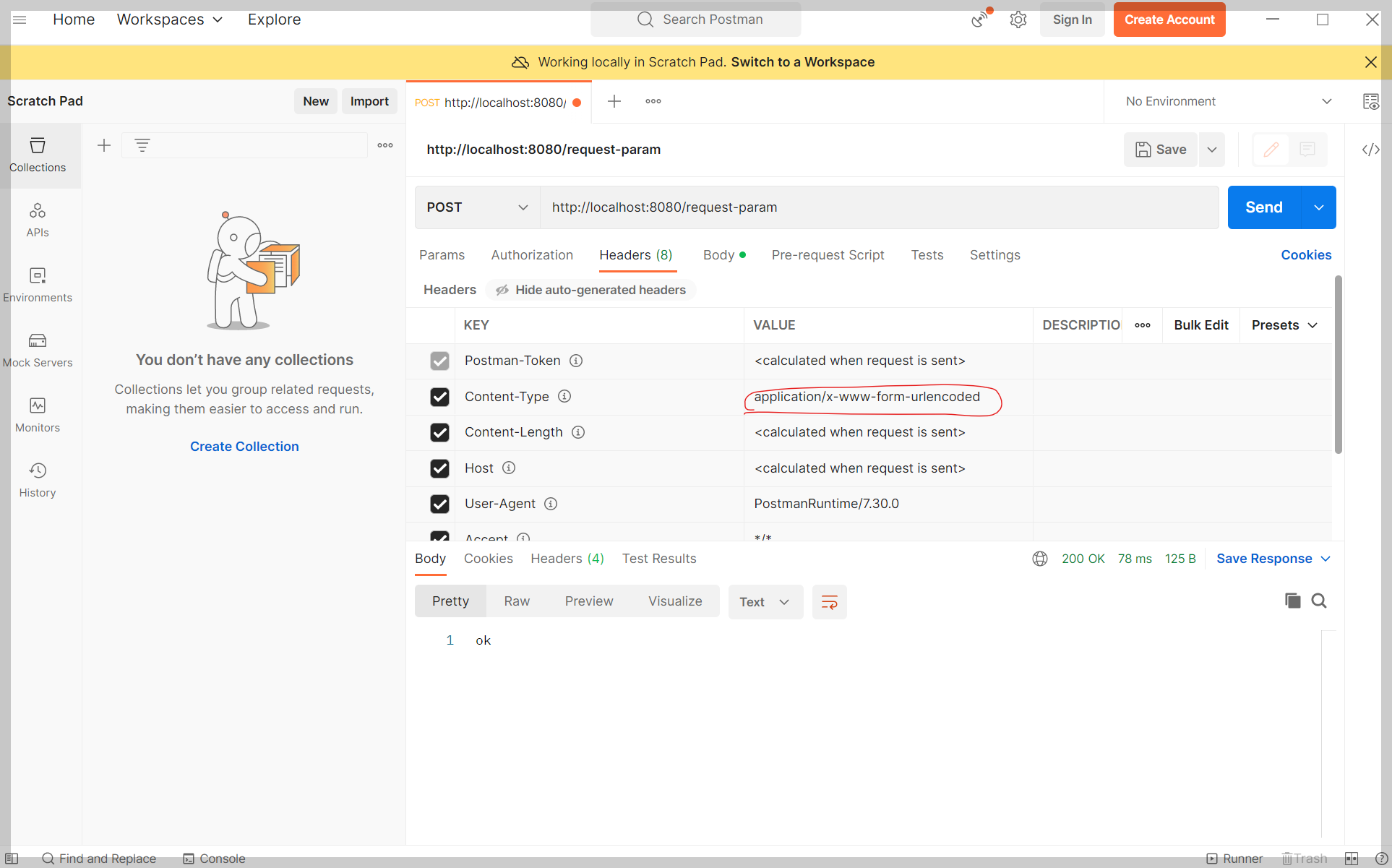
Task: Open Bulk Edit for headers
Action: (1201, 325)
